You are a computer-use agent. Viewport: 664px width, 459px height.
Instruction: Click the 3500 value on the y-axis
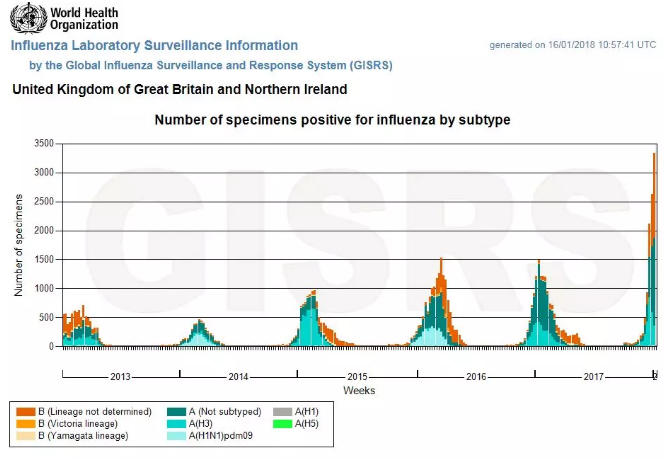pos(42,144)
